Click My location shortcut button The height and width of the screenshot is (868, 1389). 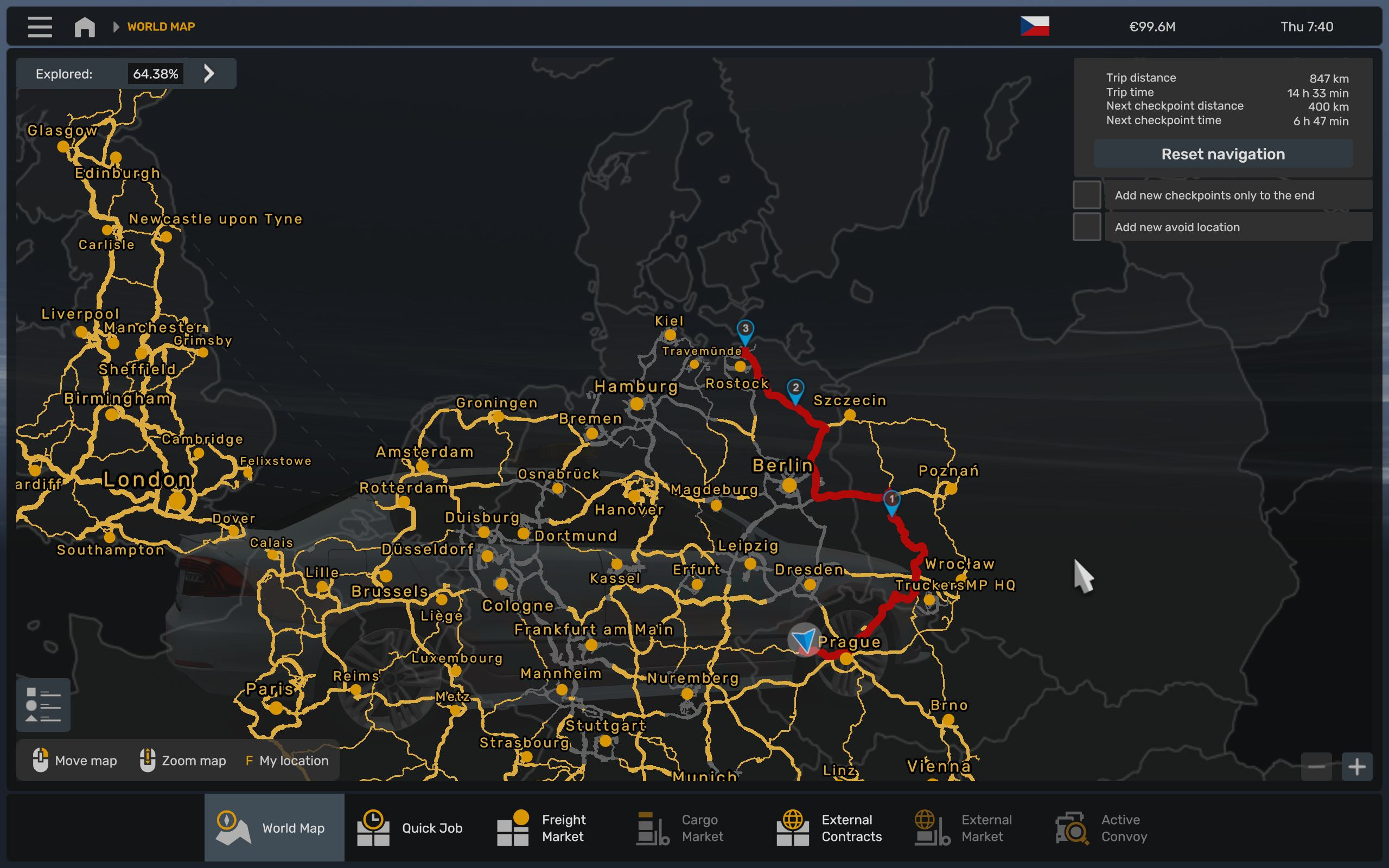tap(287, 760)
